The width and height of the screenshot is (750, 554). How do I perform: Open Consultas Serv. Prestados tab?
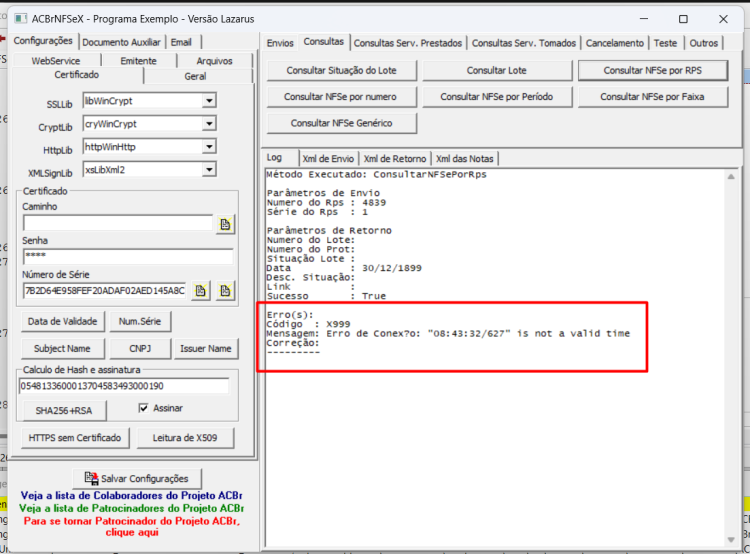point(408,43)
